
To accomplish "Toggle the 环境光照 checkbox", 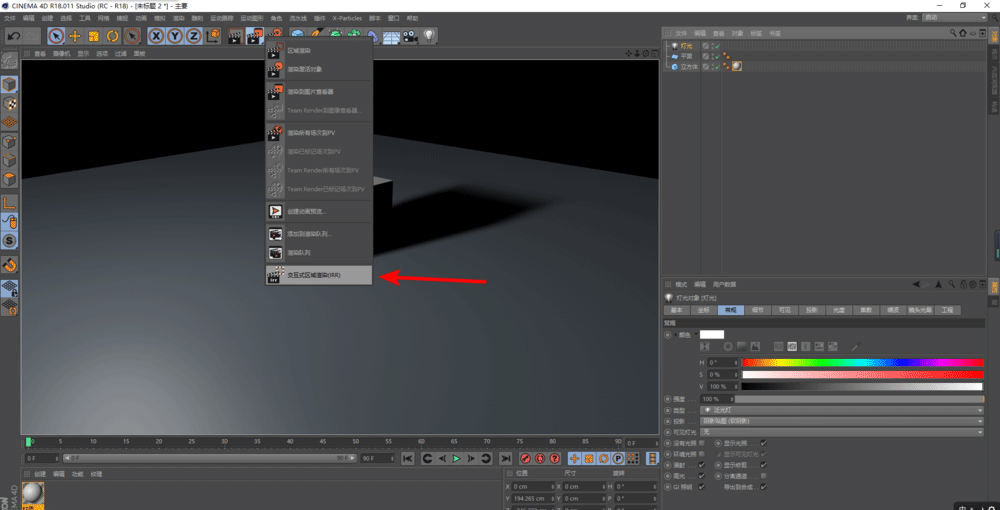I will tap(702, 454).
